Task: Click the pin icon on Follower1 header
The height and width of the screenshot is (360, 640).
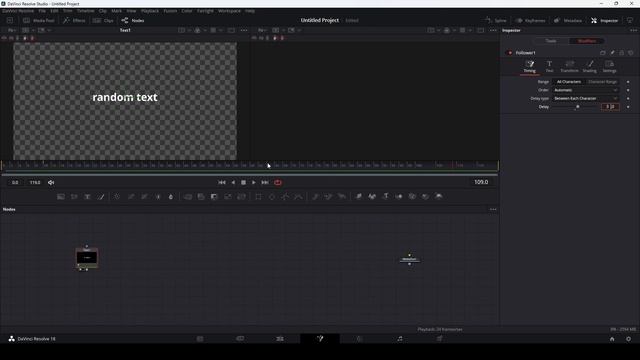Action: tap(612, 53)
